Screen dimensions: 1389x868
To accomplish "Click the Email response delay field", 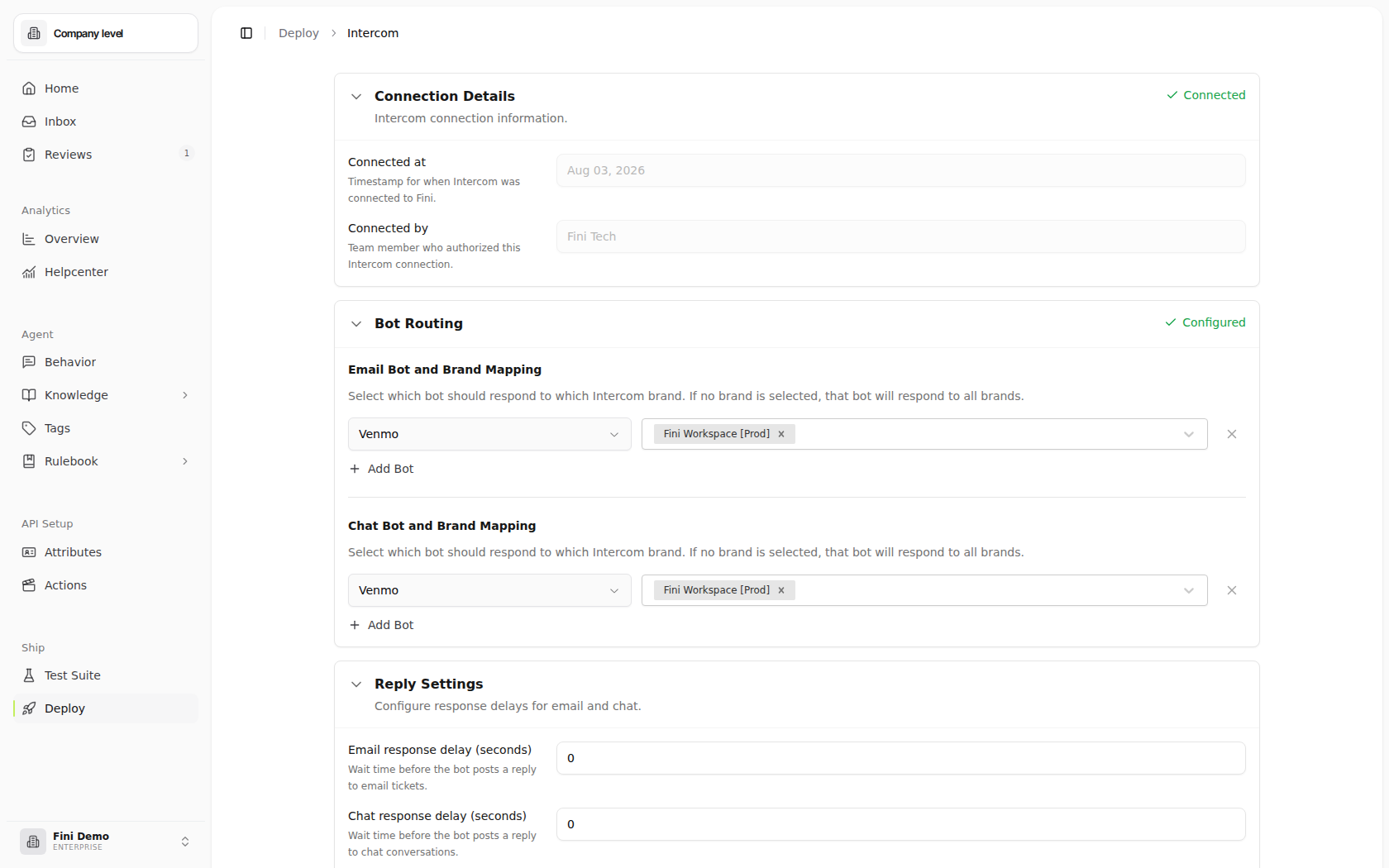I will click(901, 758).
